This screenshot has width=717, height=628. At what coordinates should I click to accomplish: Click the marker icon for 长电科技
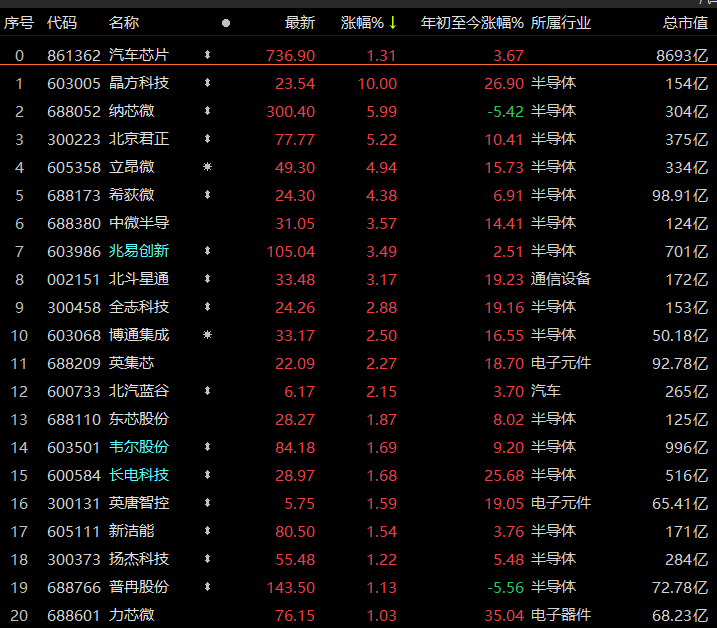point(207,475)
